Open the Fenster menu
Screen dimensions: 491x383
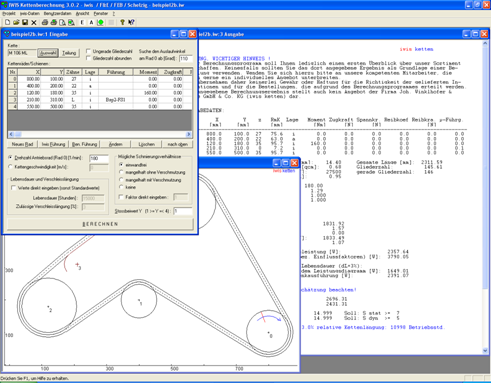click(101, 13)
